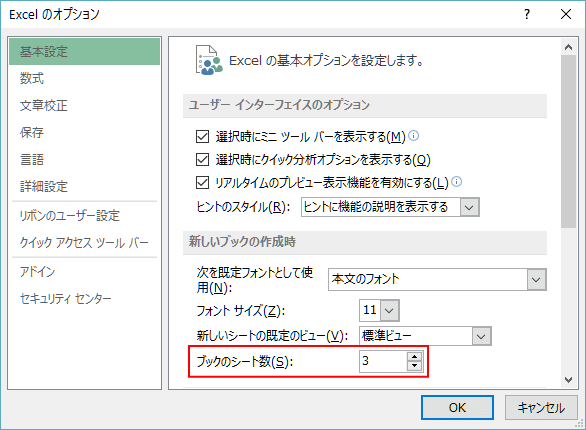Click the フォント サイズ(Z) label
This screenshot has width=586, height=430.
pos(241,310)
